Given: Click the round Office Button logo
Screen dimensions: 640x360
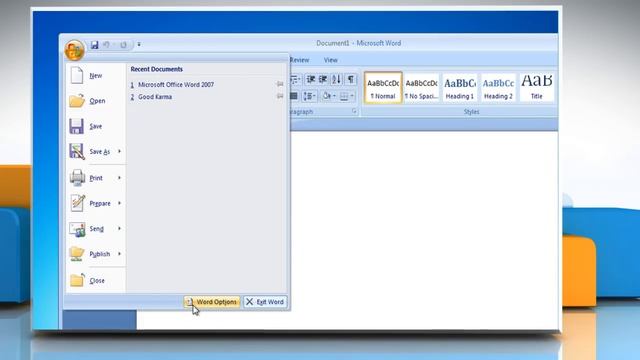Looking at the screenshot, I should [x=74, y=50].
